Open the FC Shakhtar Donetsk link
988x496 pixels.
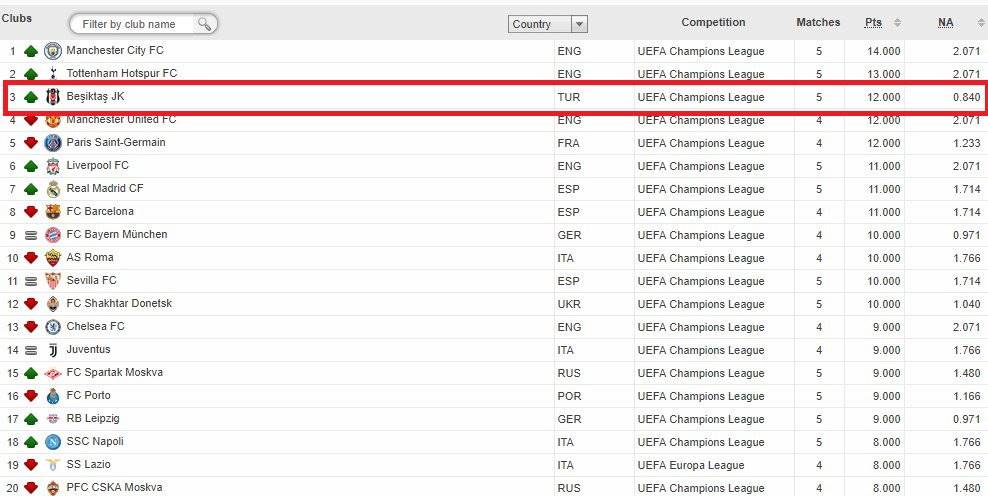pyautogui.click(x=119, y=303)
